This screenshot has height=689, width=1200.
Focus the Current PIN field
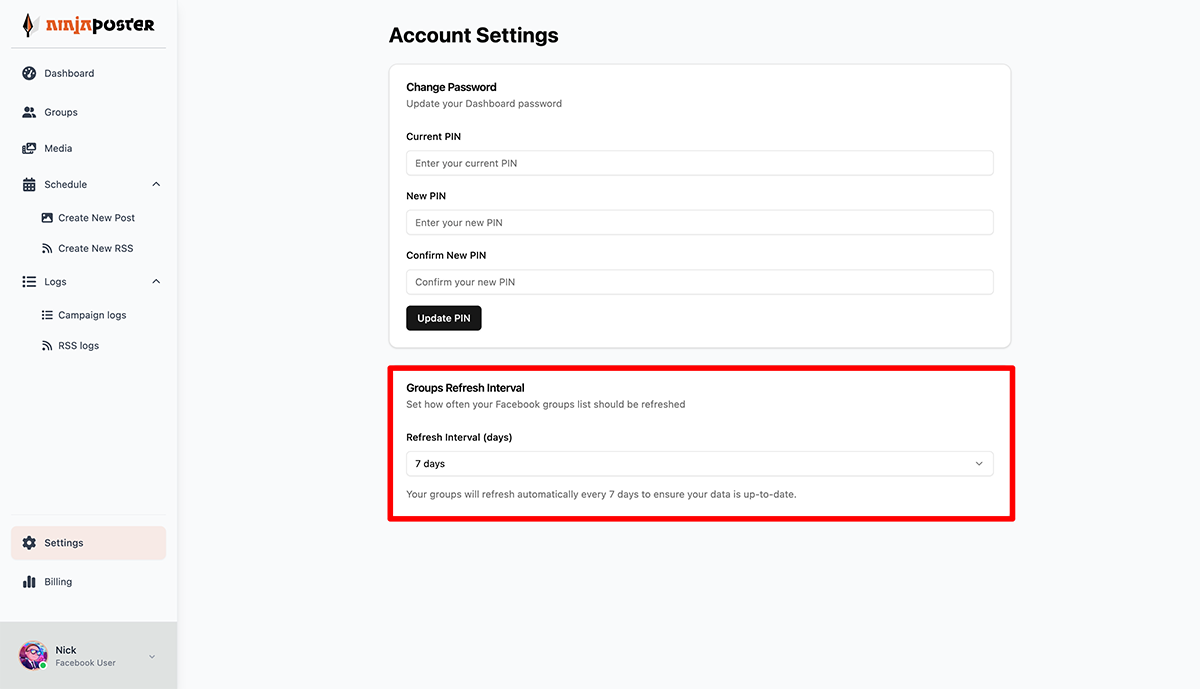point(700,163)
